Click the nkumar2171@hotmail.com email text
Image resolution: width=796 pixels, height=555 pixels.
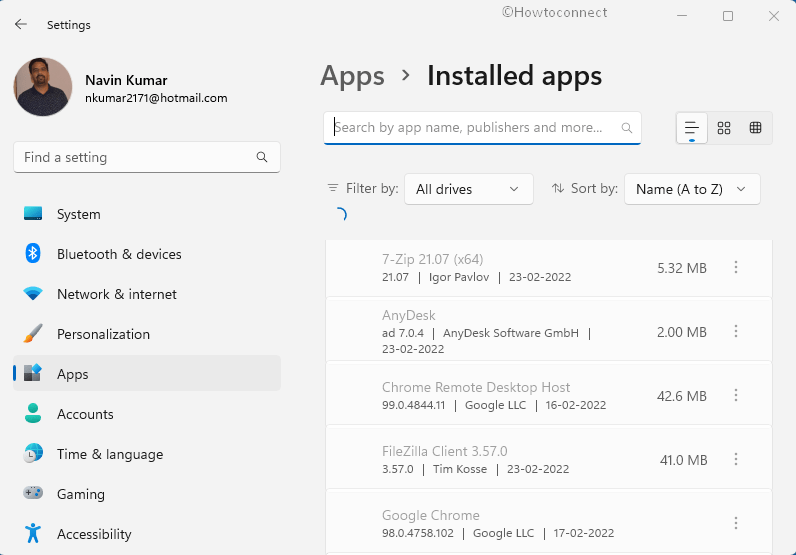point(156,98)
